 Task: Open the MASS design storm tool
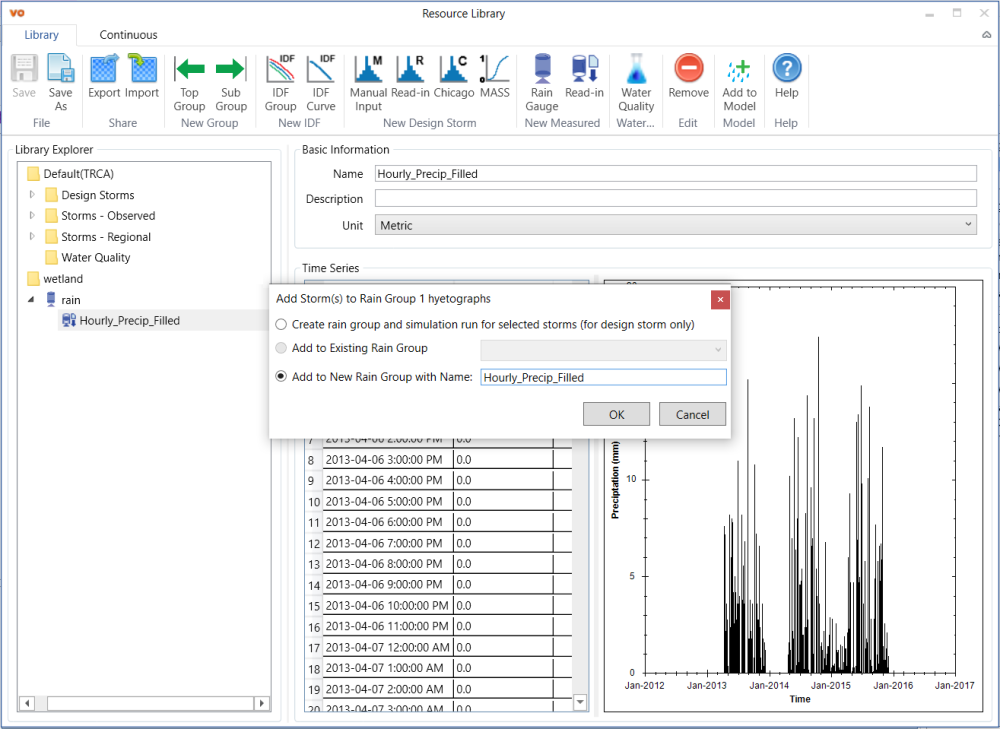494,77
